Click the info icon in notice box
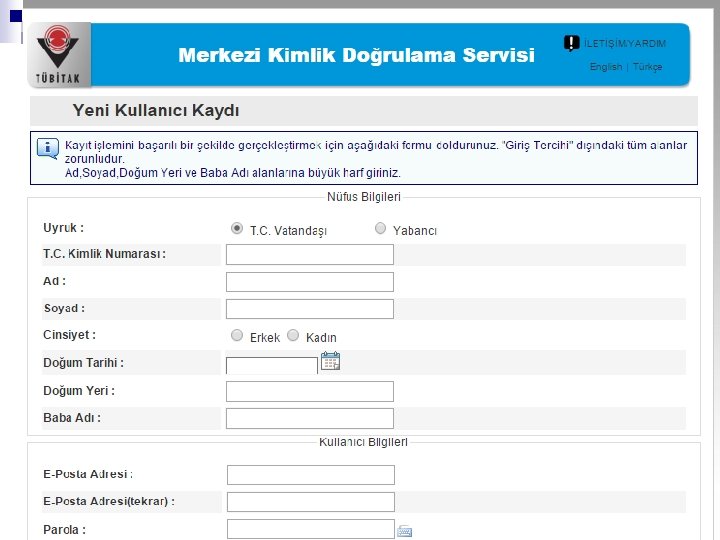 pos(48,148)
